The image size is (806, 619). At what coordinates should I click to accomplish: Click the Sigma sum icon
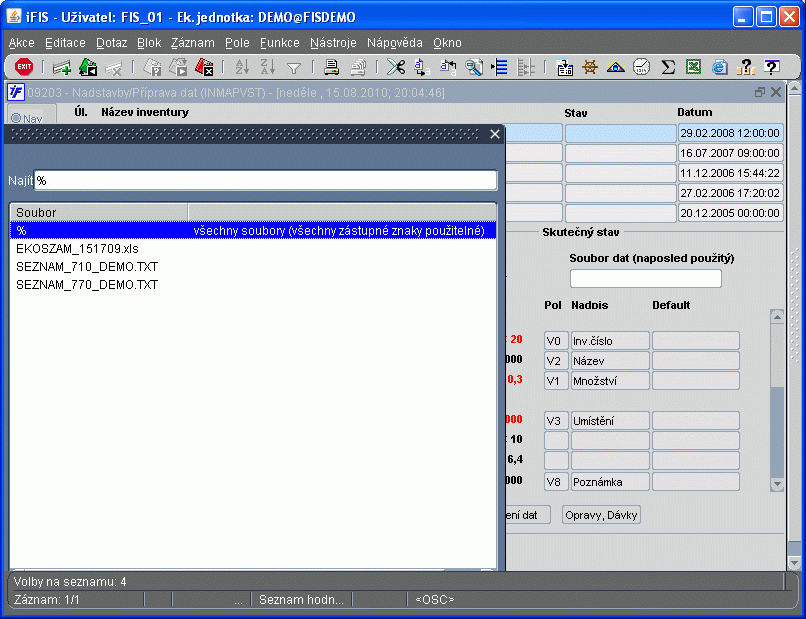coord(668,67)
